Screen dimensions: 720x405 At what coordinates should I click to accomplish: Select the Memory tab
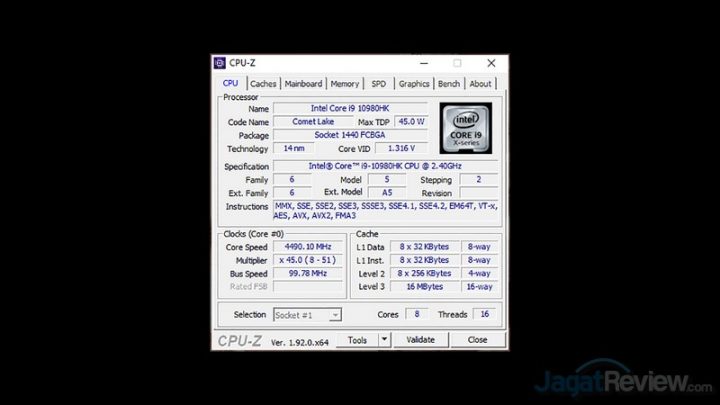click(x=345, y=84)
